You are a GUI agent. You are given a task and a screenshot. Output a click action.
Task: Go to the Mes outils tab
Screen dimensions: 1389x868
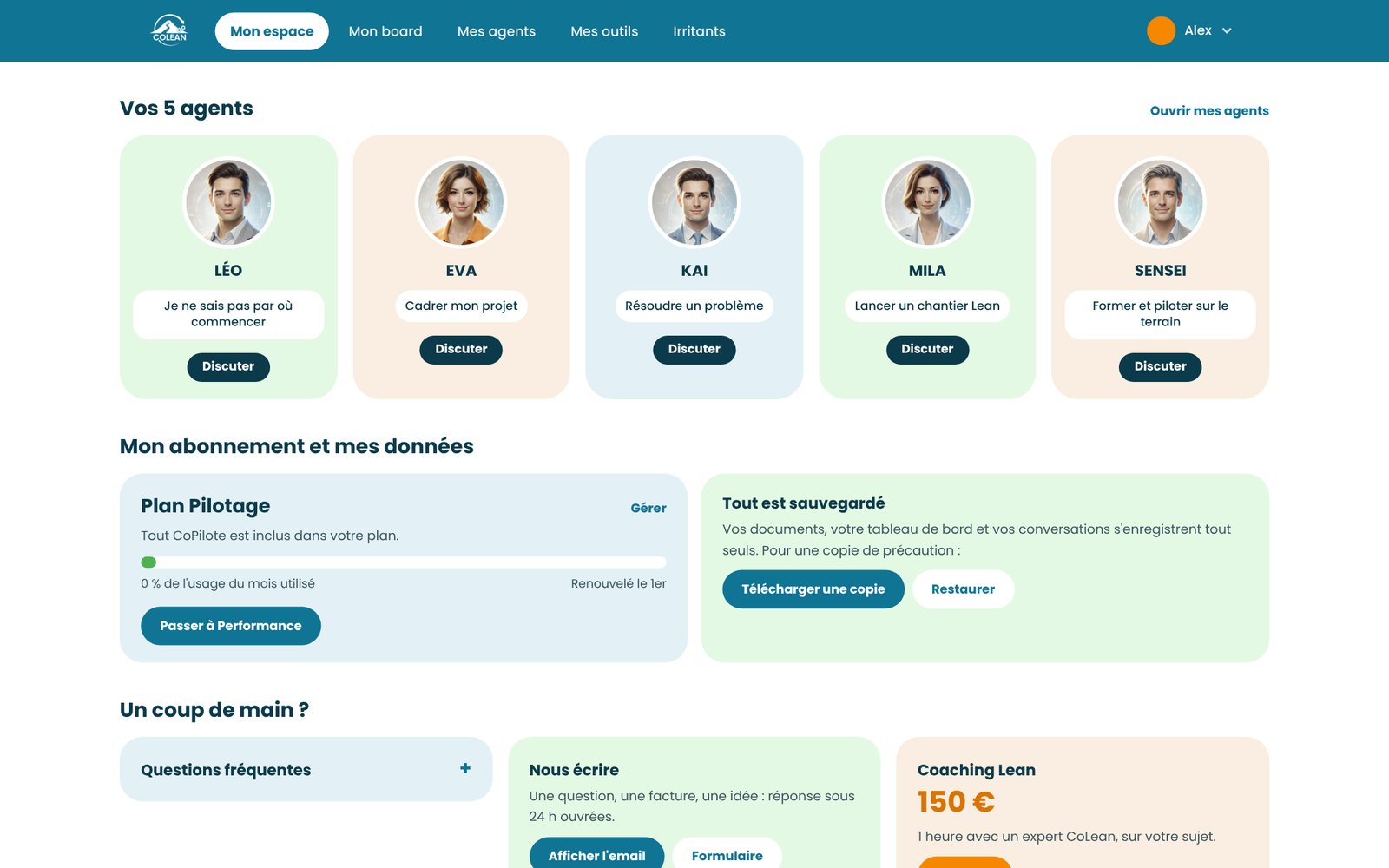tap(604, 31)
